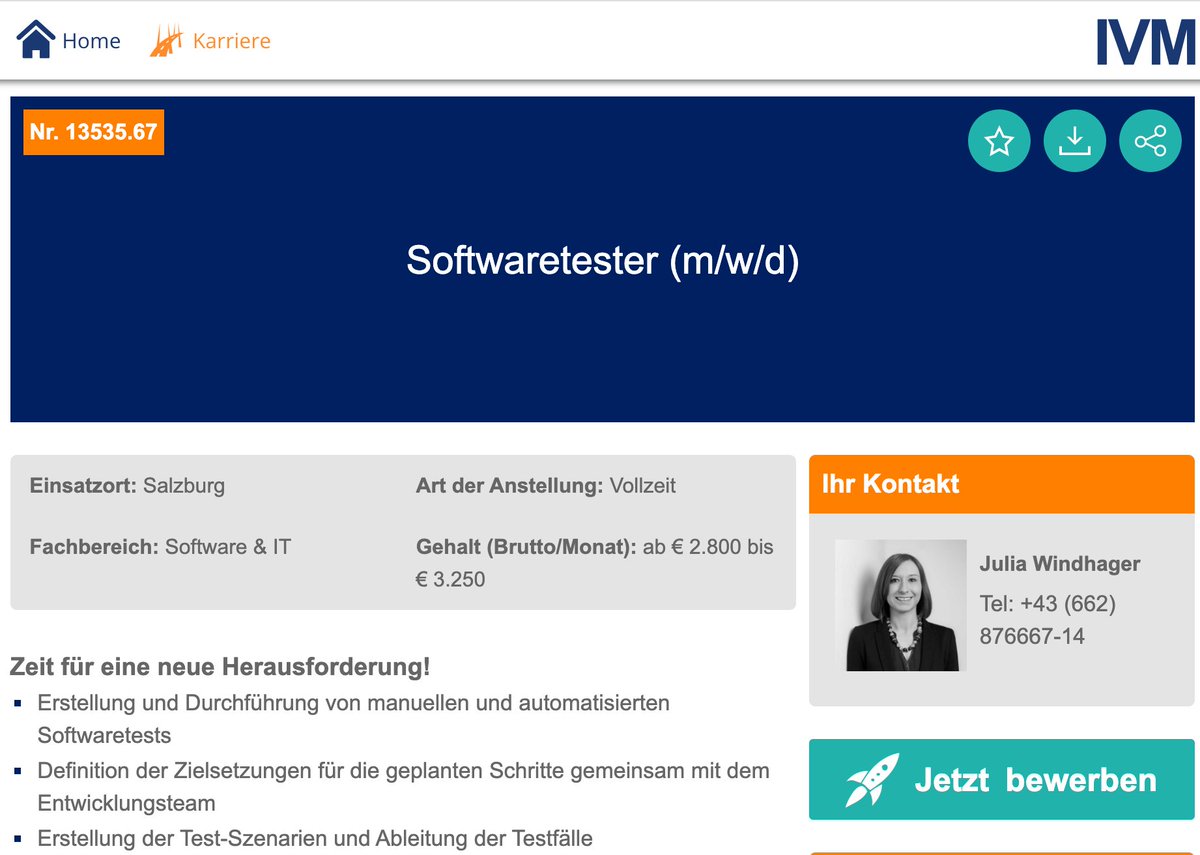This screenshot has height=855, width=1200.
Task: Click the Art der Anstellung: Vollzeit text
Action: coord(546,486)
